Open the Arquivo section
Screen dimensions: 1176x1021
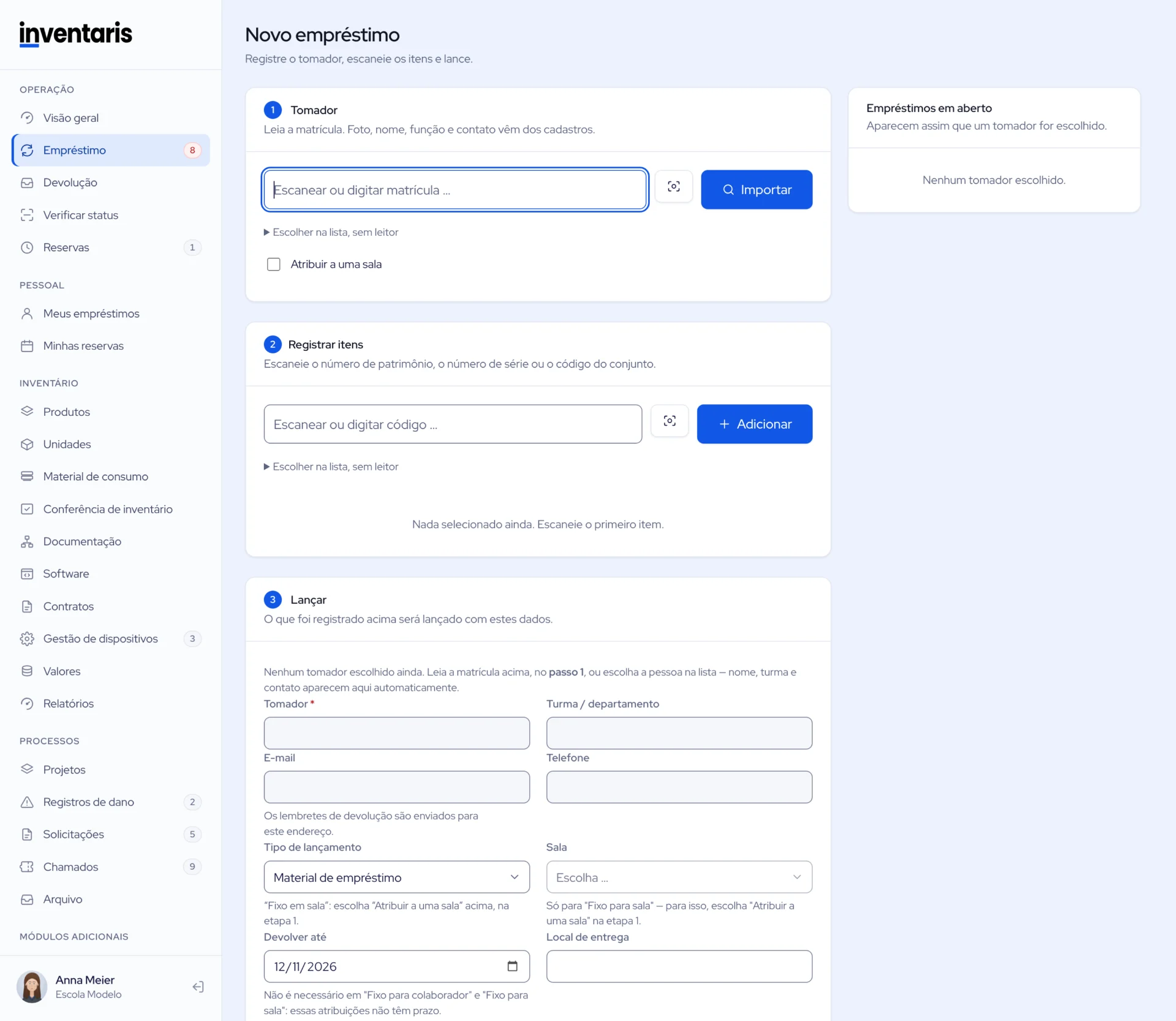tap(111, 899)
